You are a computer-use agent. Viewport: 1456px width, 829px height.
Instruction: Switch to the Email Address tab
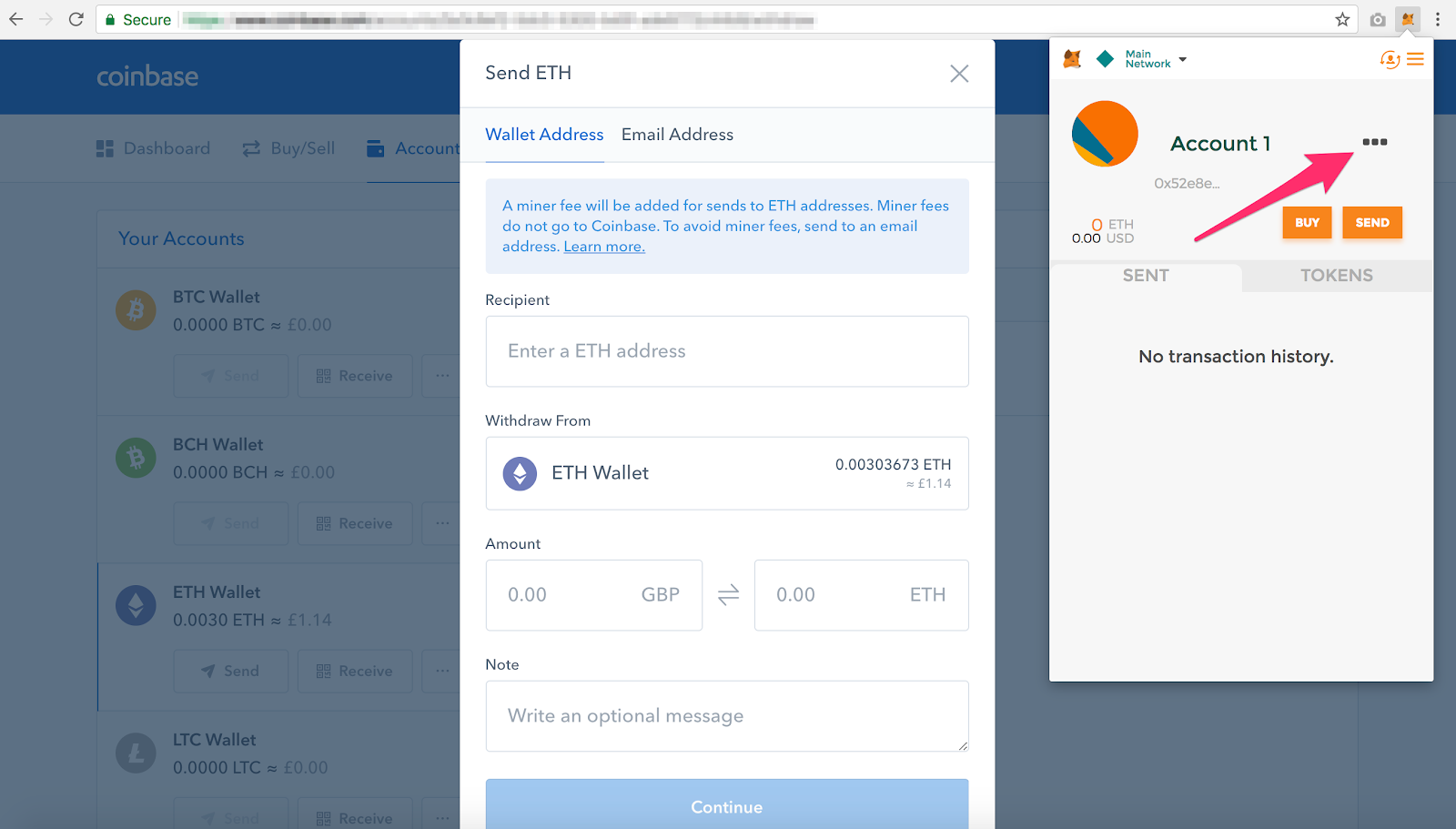(x=677, y=135)
